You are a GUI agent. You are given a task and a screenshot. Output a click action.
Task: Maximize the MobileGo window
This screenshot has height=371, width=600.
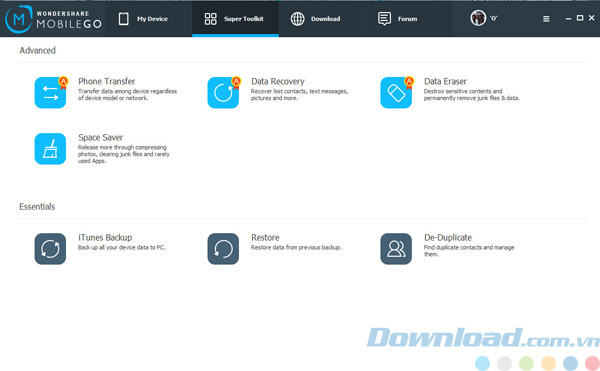580,18
